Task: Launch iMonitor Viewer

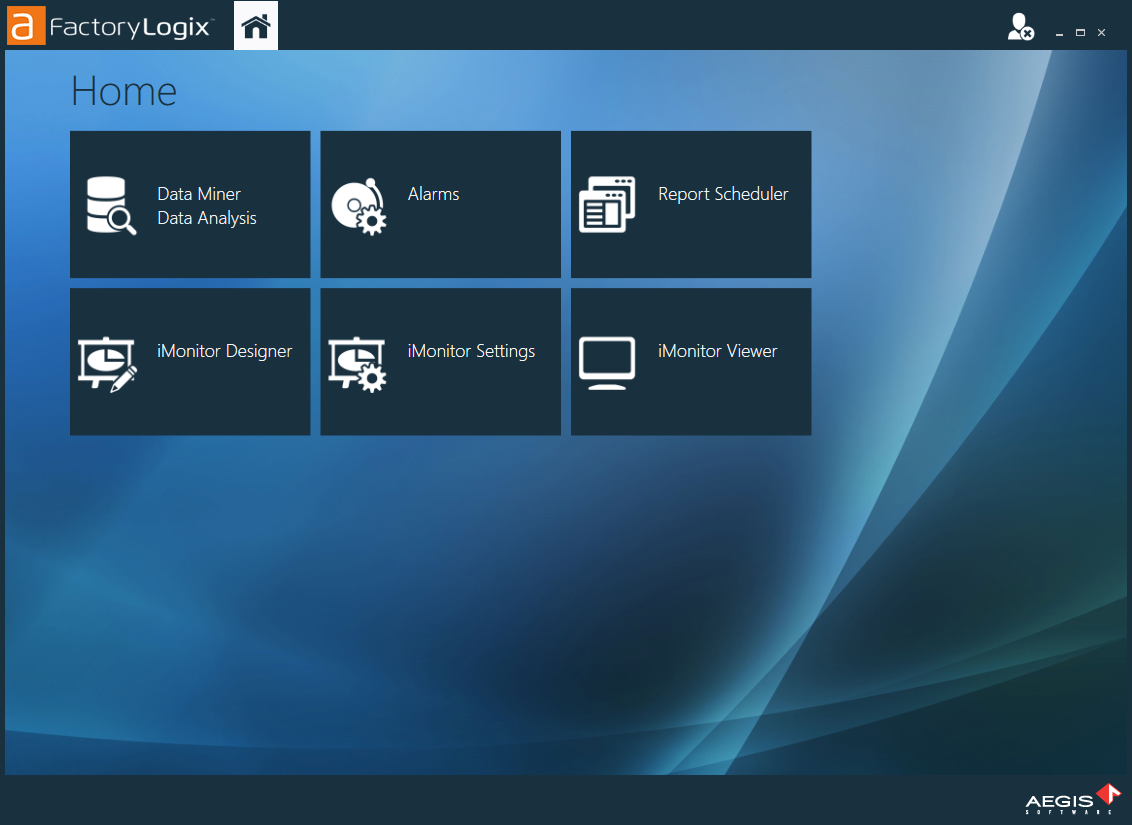Action: coord(690,362)
